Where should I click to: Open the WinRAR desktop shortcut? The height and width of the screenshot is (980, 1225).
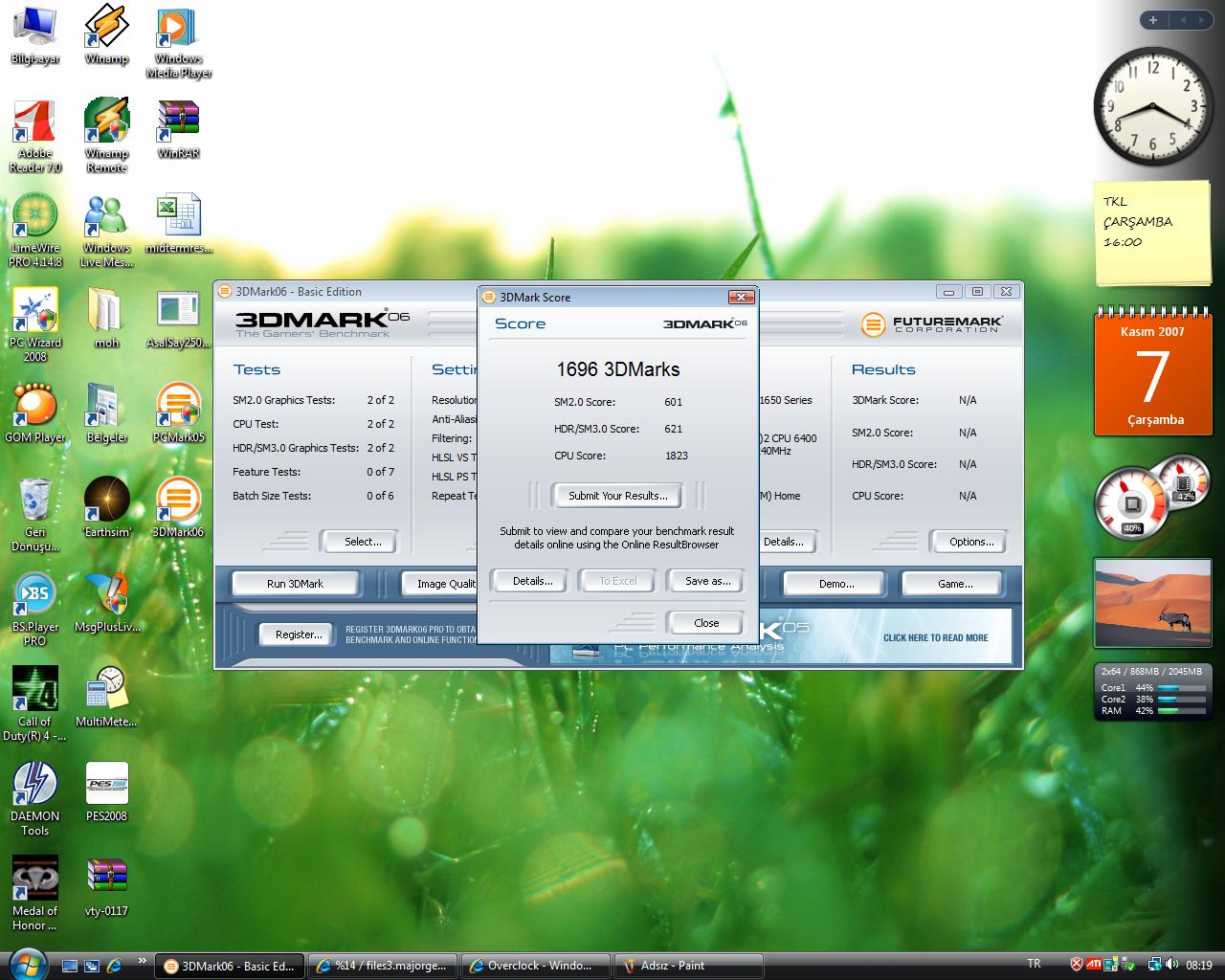click(178, 130)
